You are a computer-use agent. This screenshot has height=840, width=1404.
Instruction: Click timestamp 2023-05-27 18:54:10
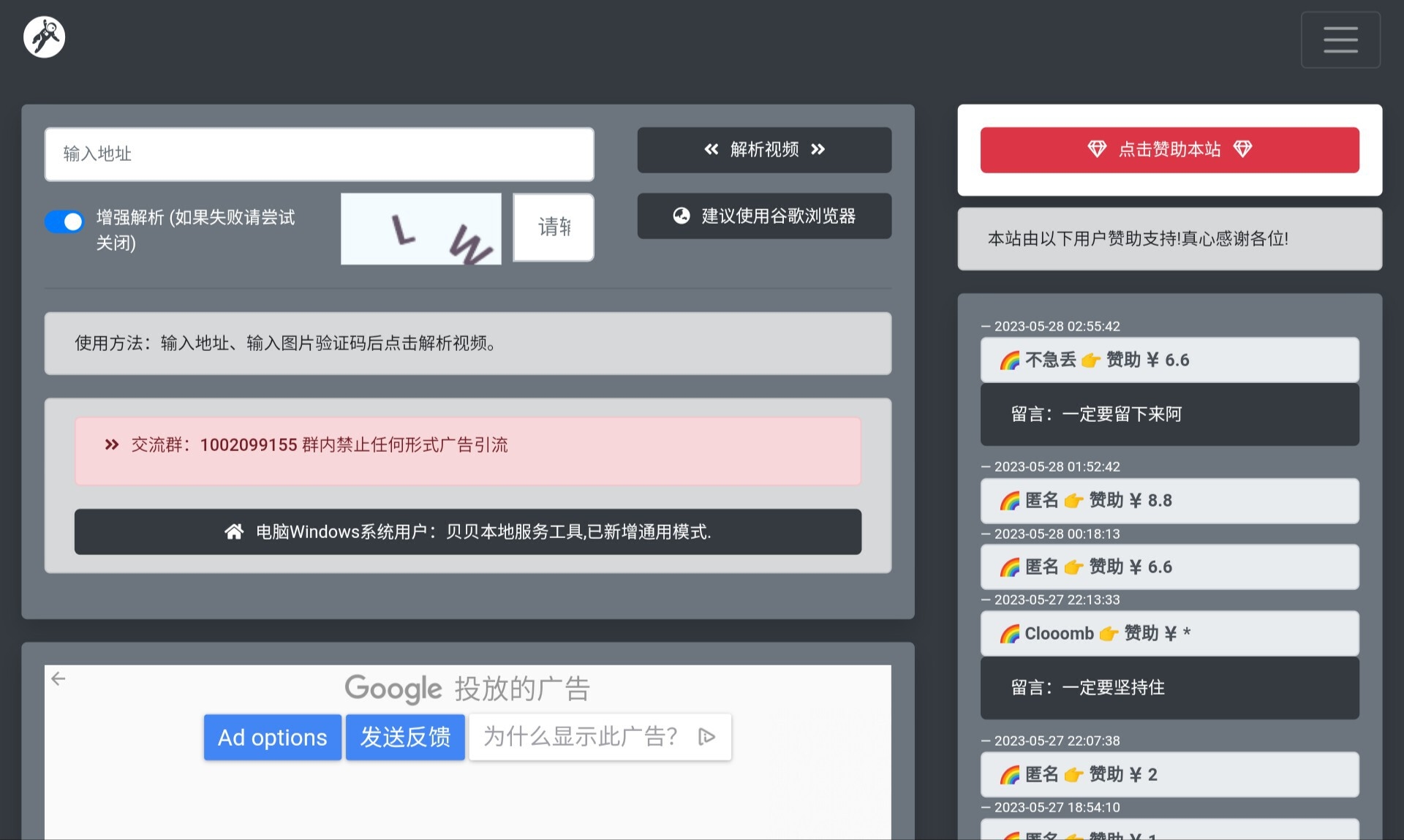coord(1057,807)
